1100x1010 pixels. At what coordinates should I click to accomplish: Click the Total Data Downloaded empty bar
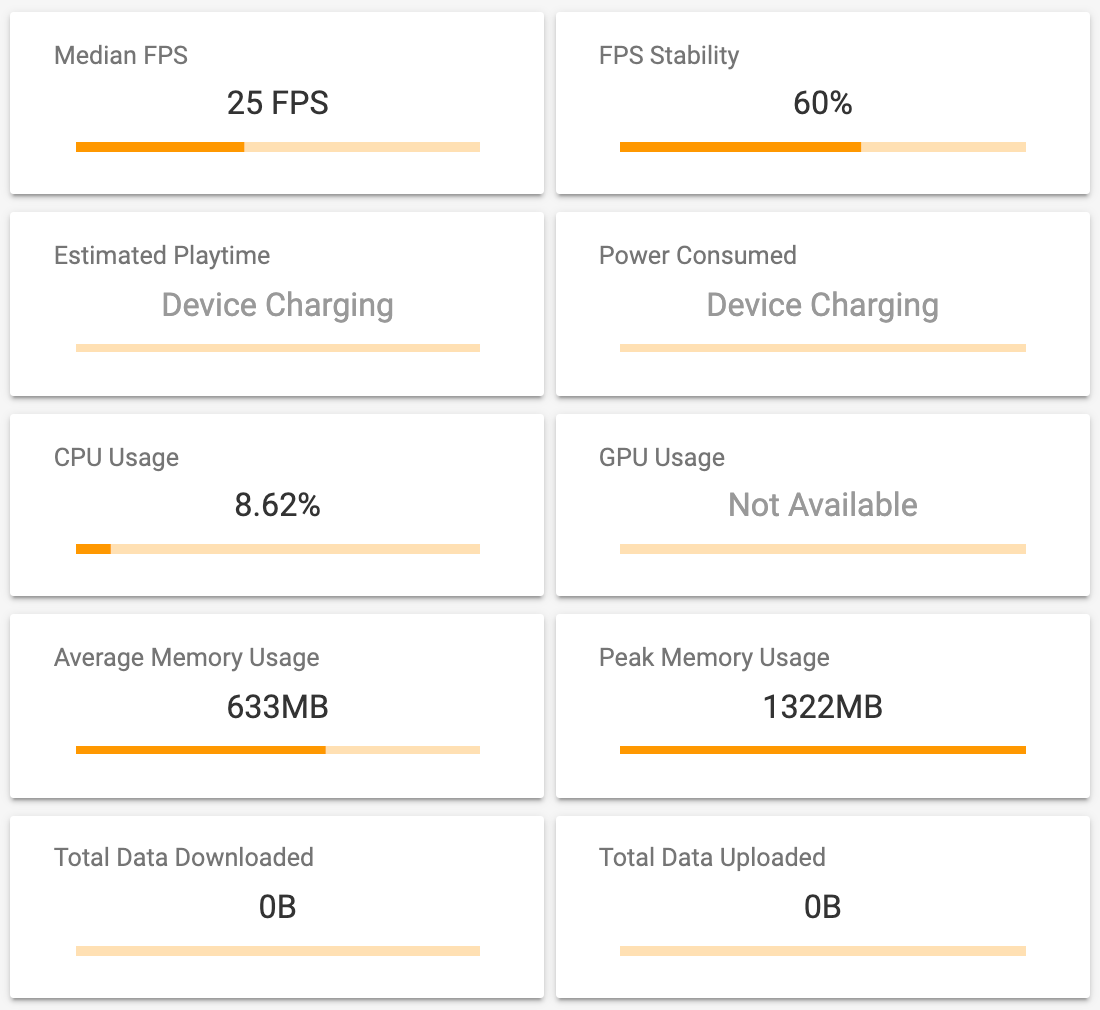tap(278, 951)
